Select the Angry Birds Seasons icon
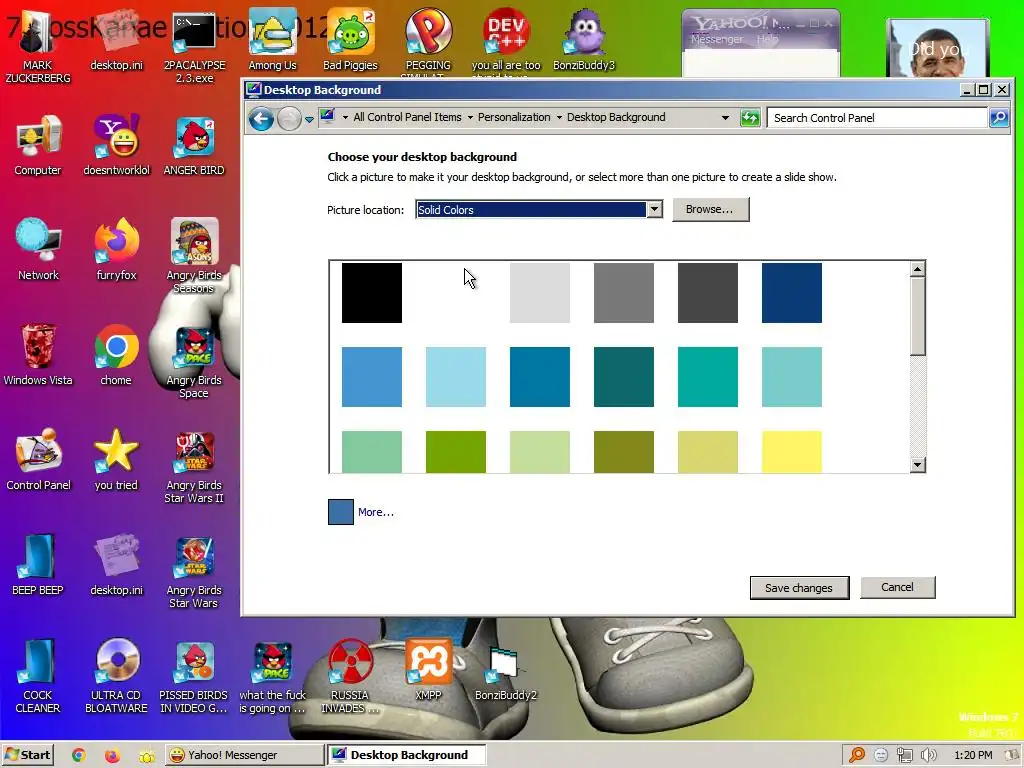Screen dimensions: 1024x768 [194, 257]
